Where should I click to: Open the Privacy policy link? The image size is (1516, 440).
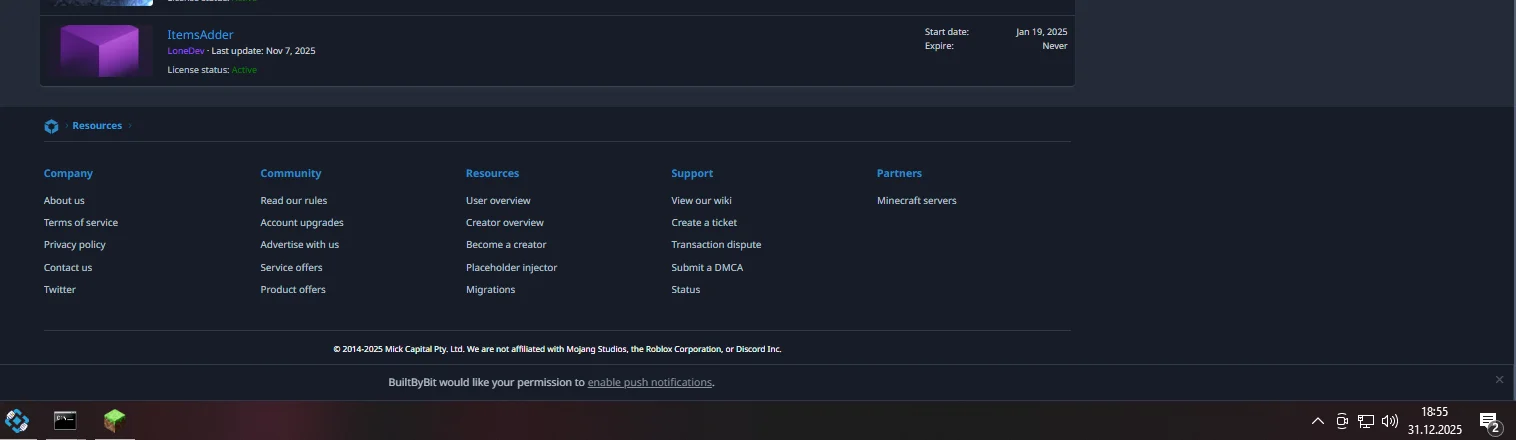(x=75, y=245)
